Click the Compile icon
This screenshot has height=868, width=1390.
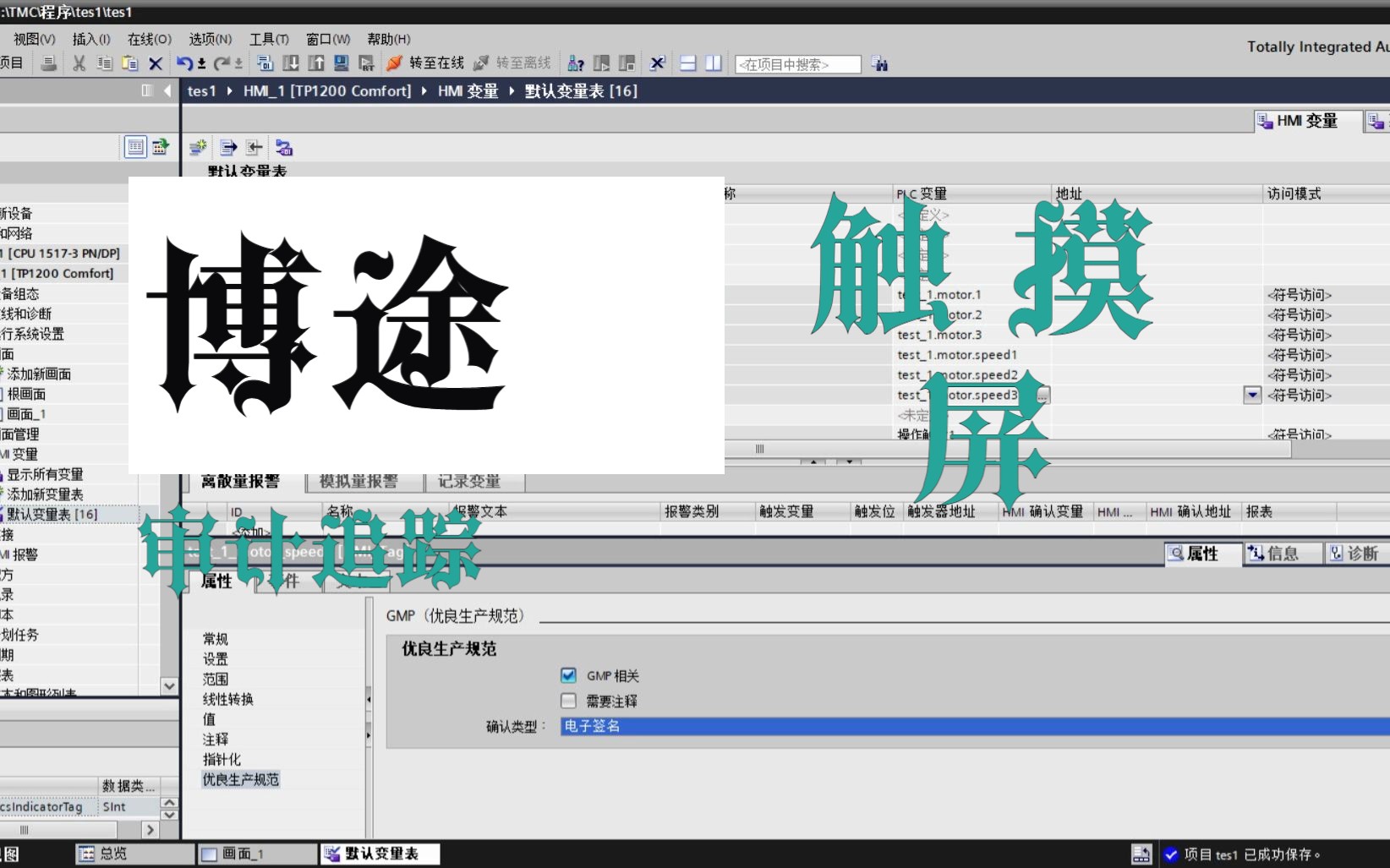click(265, 63)
